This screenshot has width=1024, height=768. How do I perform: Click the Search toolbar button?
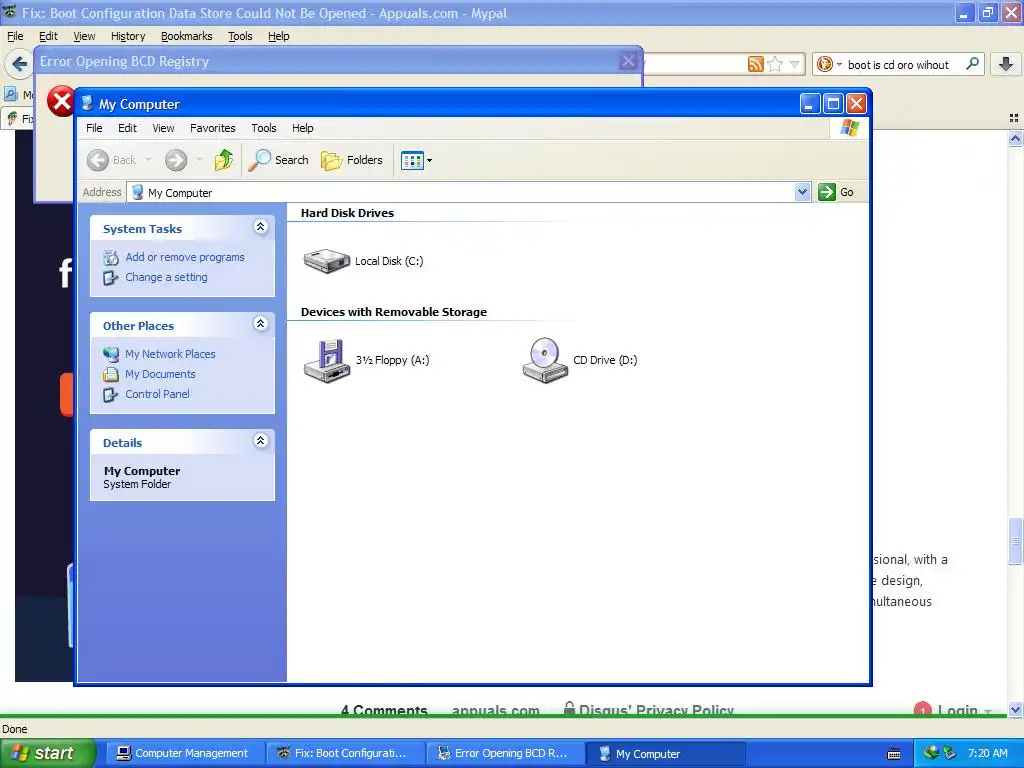point(279,160)
